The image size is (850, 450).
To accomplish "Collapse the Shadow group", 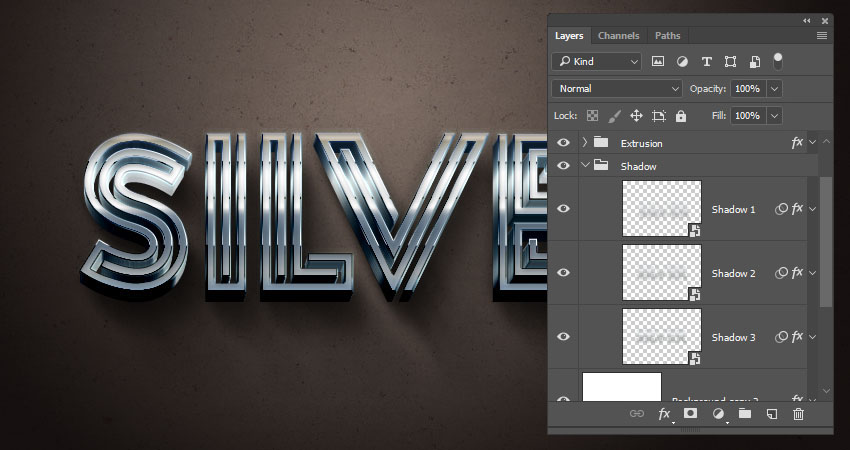I will click(584, 166).
